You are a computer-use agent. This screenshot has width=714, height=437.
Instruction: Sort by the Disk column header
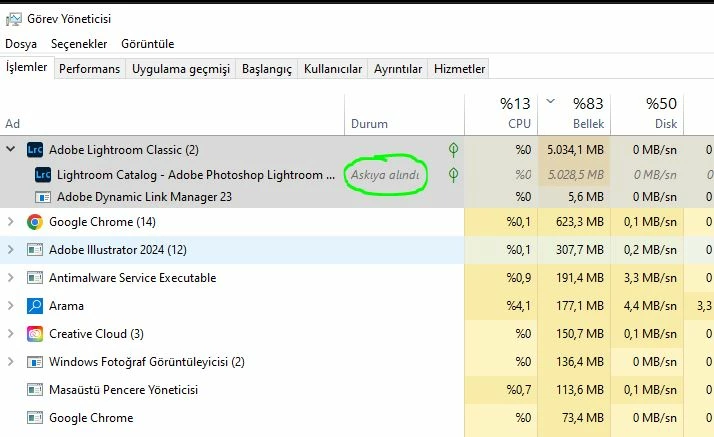pyautogui.click(x=647, y=115)
